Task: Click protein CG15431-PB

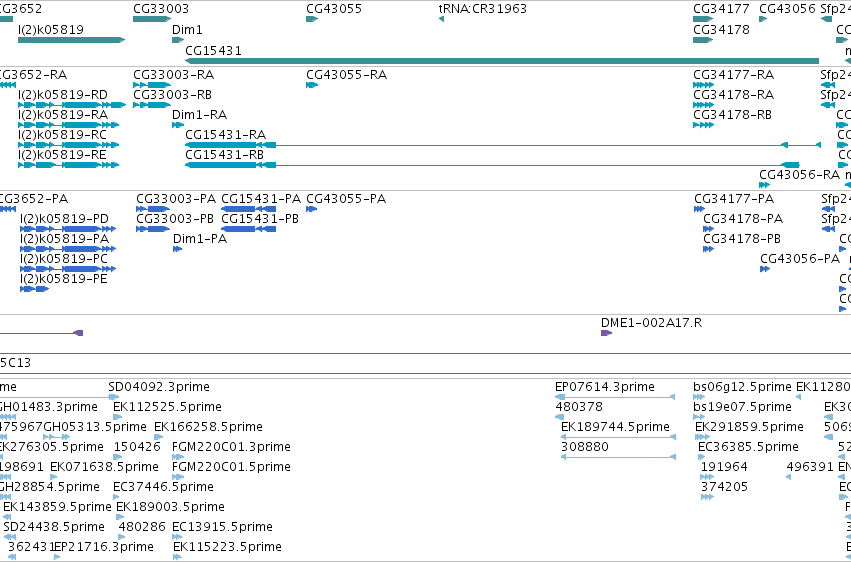Action: point(260,219)
